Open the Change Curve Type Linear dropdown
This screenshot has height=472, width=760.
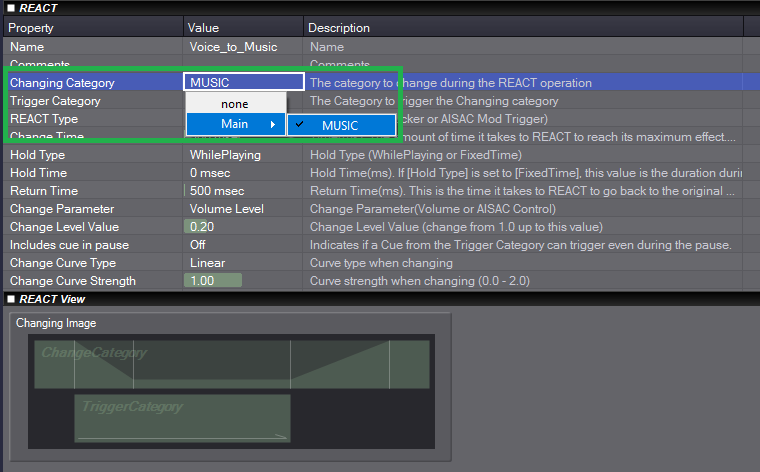[207, 263]
